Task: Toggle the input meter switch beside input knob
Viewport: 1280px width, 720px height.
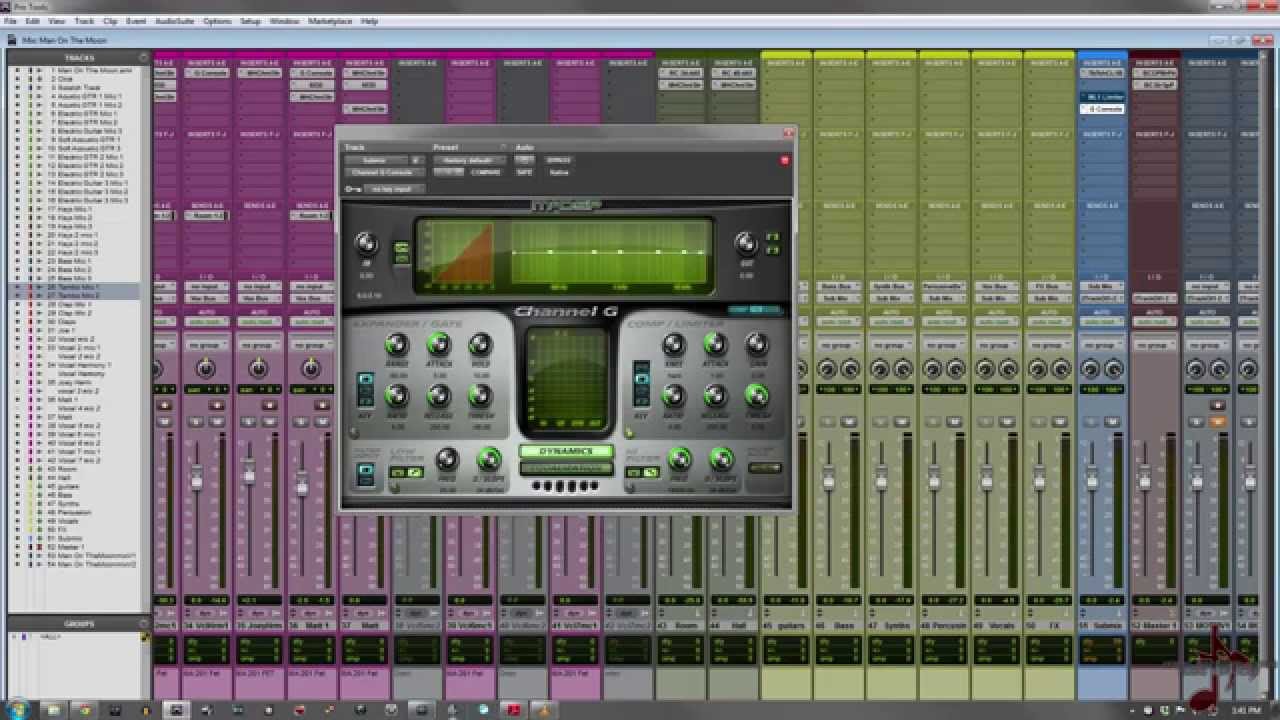Action: (x=400, y=252)
